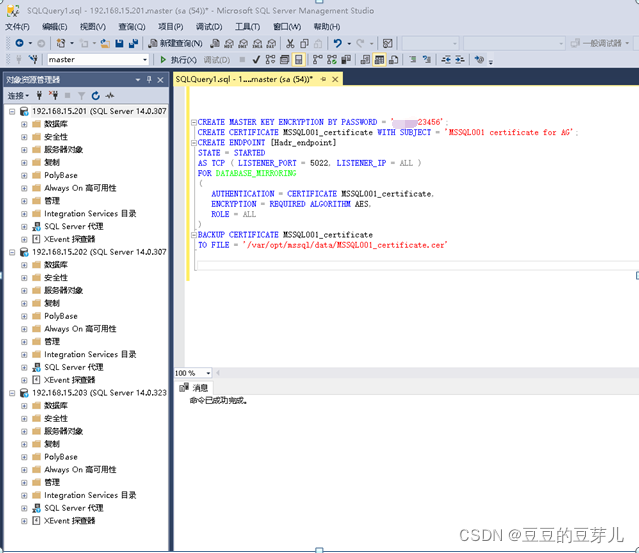Pin the SQLQuery1.sql tab
The height and width of the screenshot is (553, 639).
pyautogui.click(x=323, y=79)
